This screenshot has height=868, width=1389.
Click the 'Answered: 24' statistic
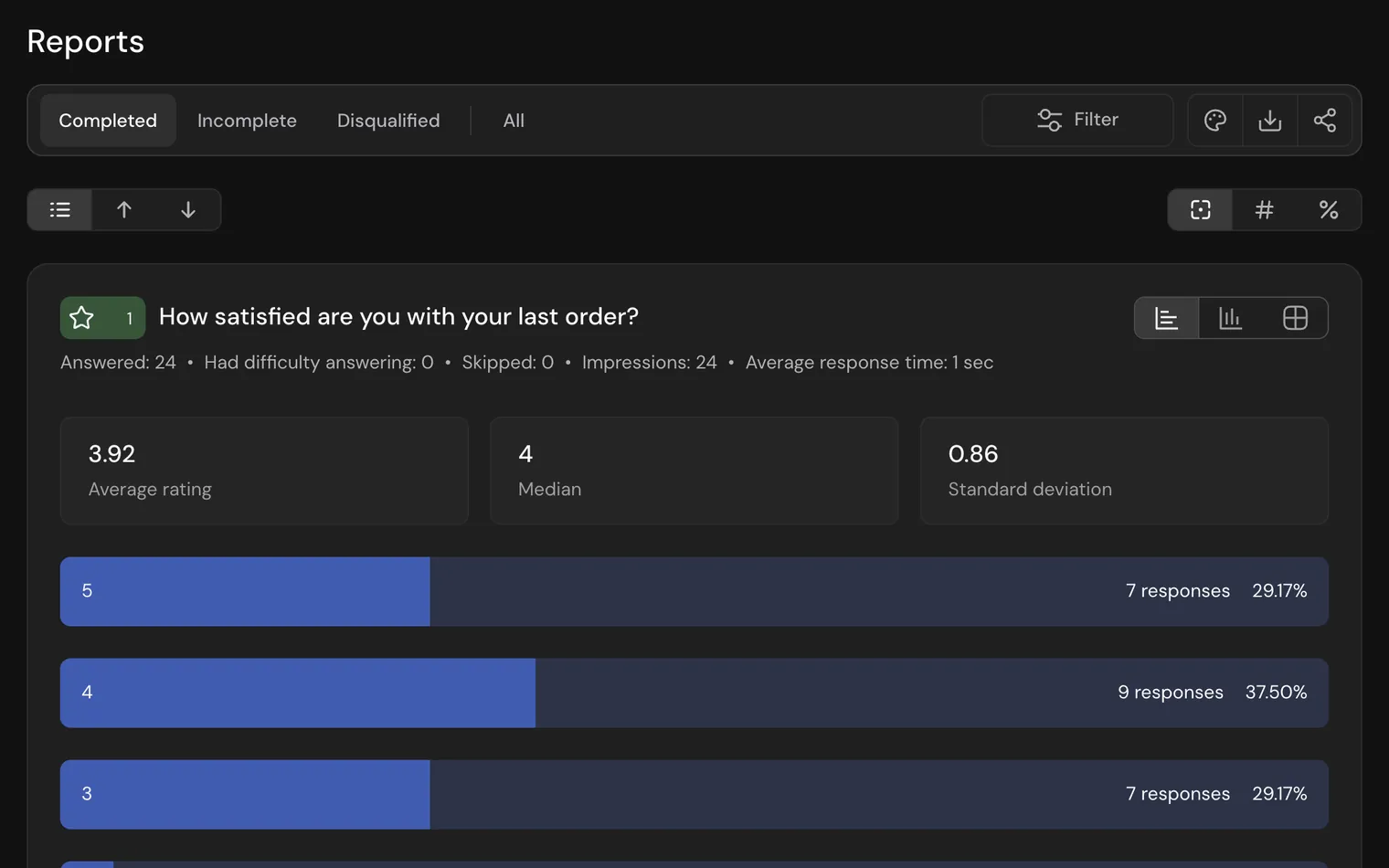click(x=118, y=363)
